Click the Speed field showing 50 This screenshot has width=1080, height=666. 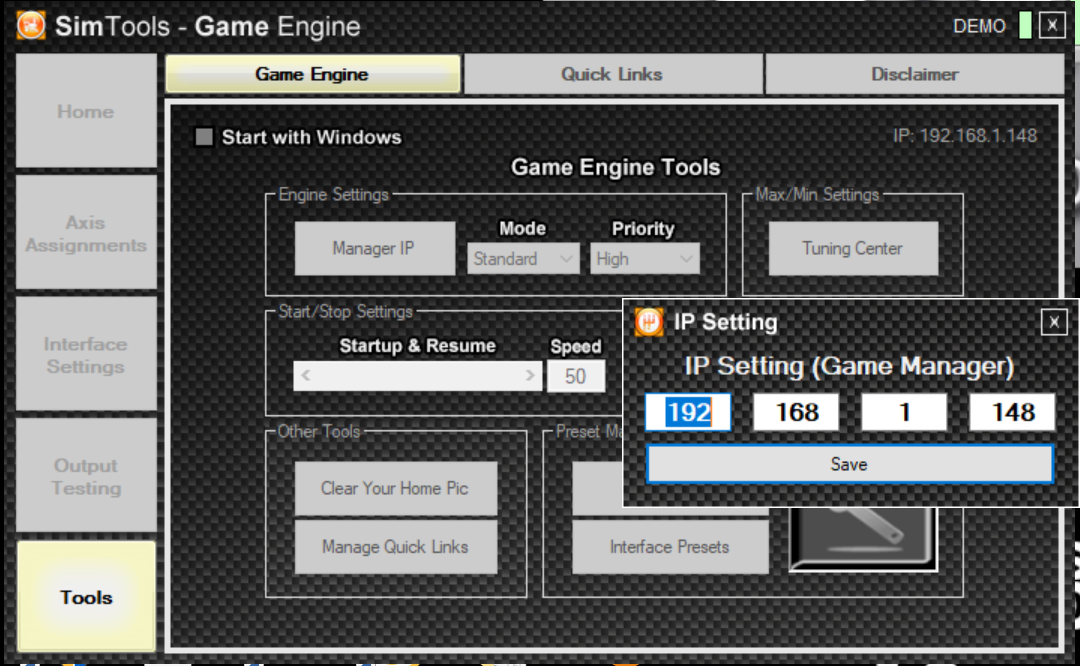click(x=576, y=376)
